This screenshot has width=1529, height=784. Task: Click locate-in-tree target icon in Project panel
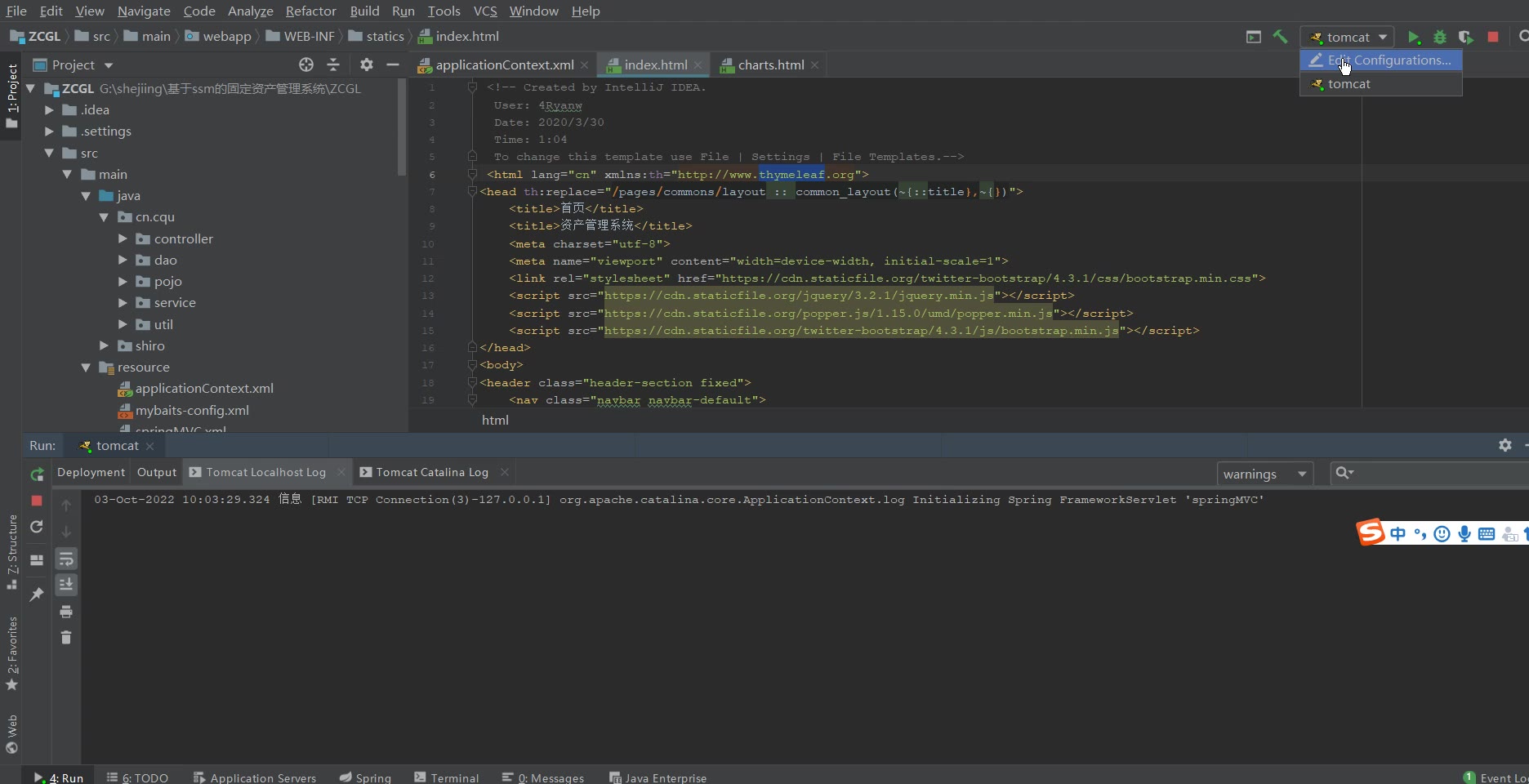306,65
